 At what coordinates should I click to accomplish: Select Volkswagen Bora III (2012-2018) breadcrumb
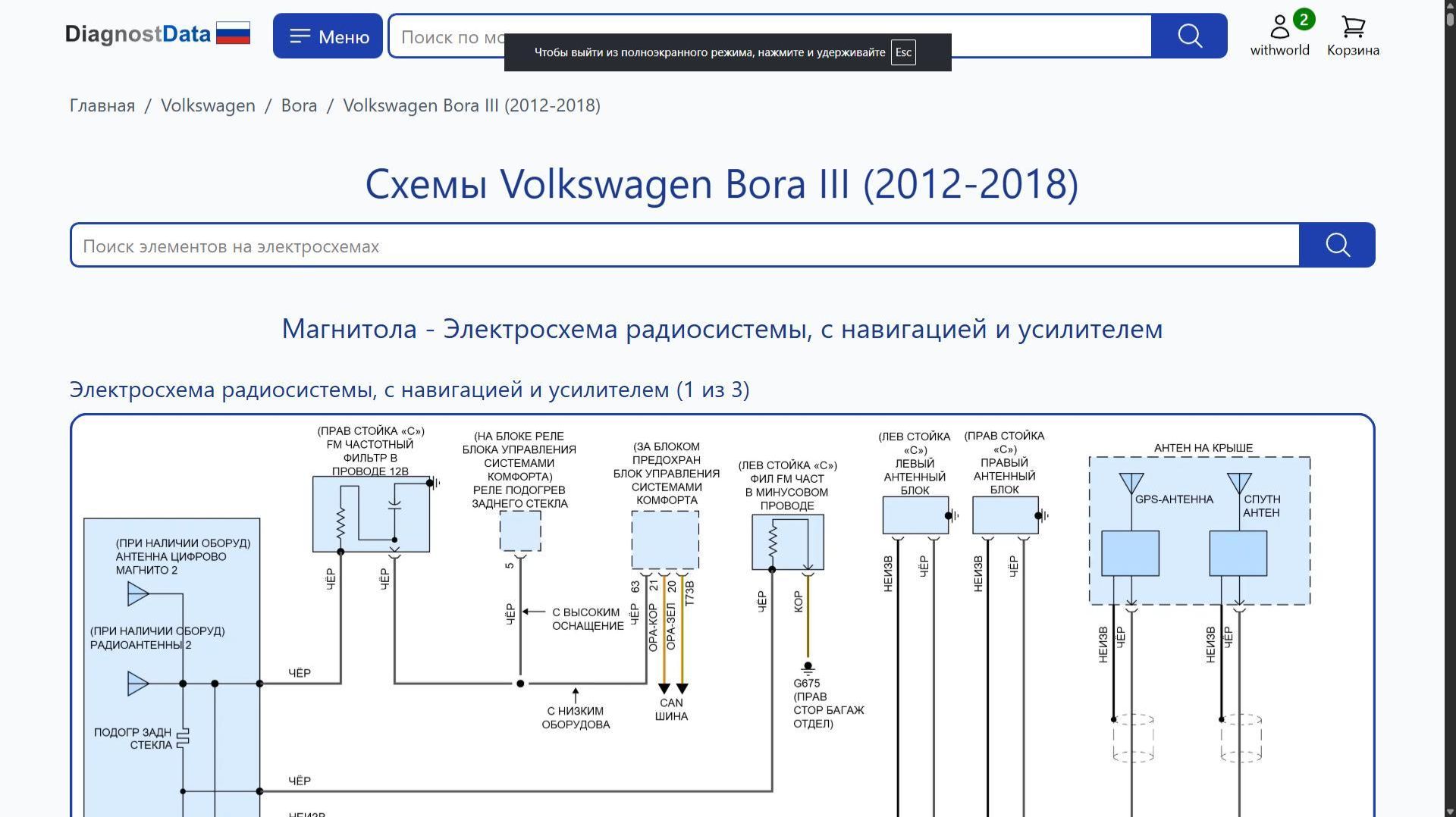tap(471, 105)
